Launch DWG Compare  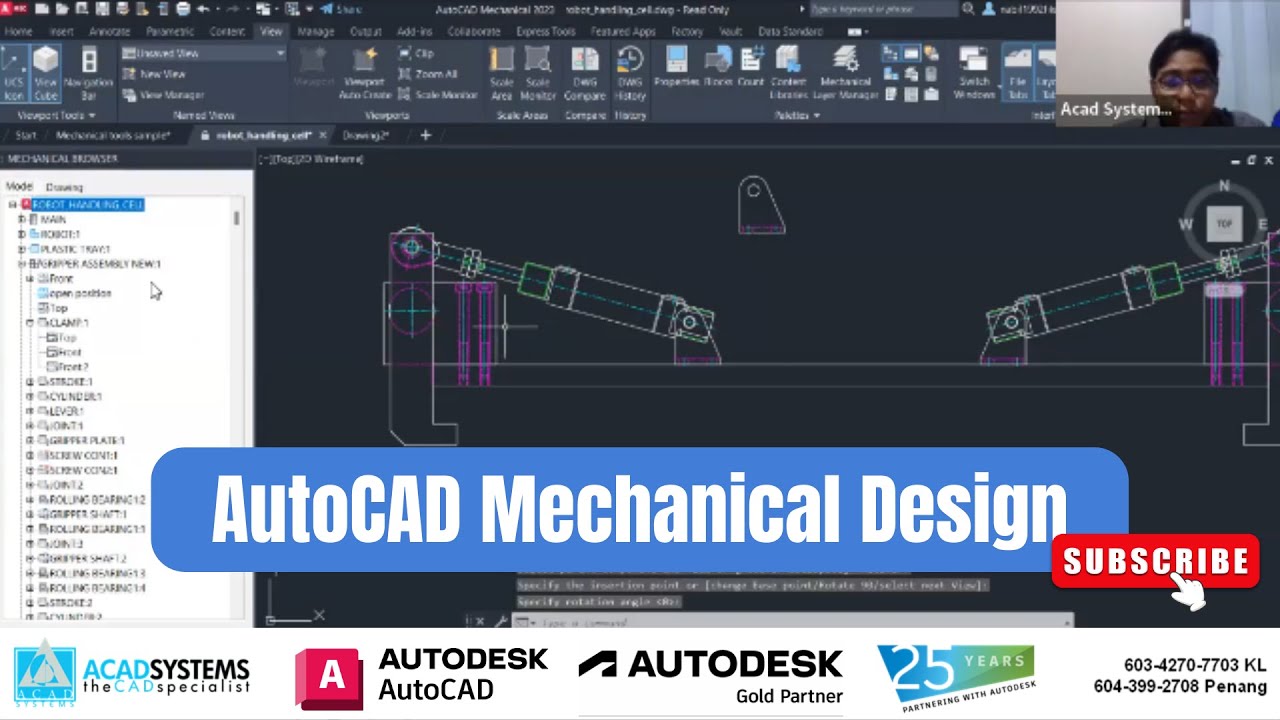tap(585, 72)
